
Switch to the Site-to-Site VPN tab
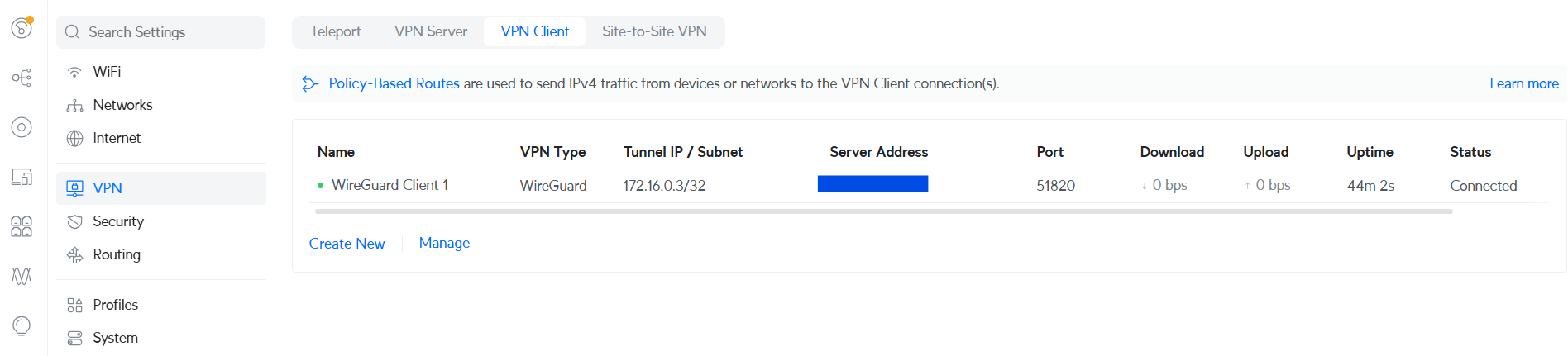click(x=654, y=31)
